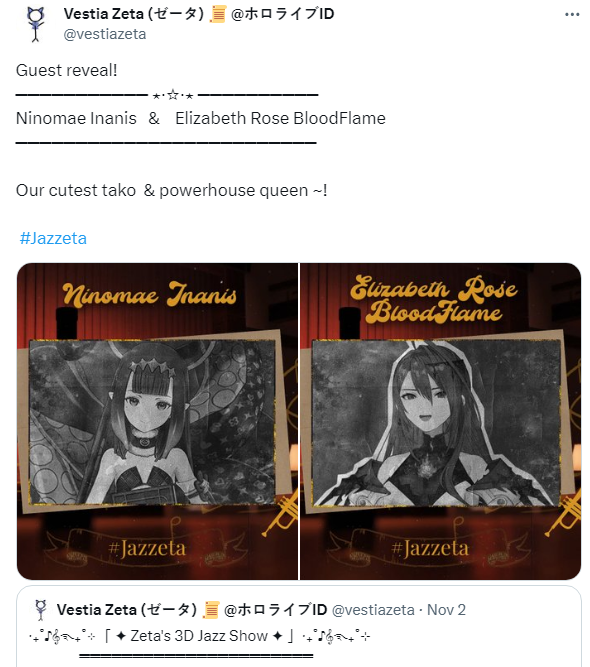Click the quoted tweet author name
The width and height of the screenshot is (590, 667).
pos(127,610)
